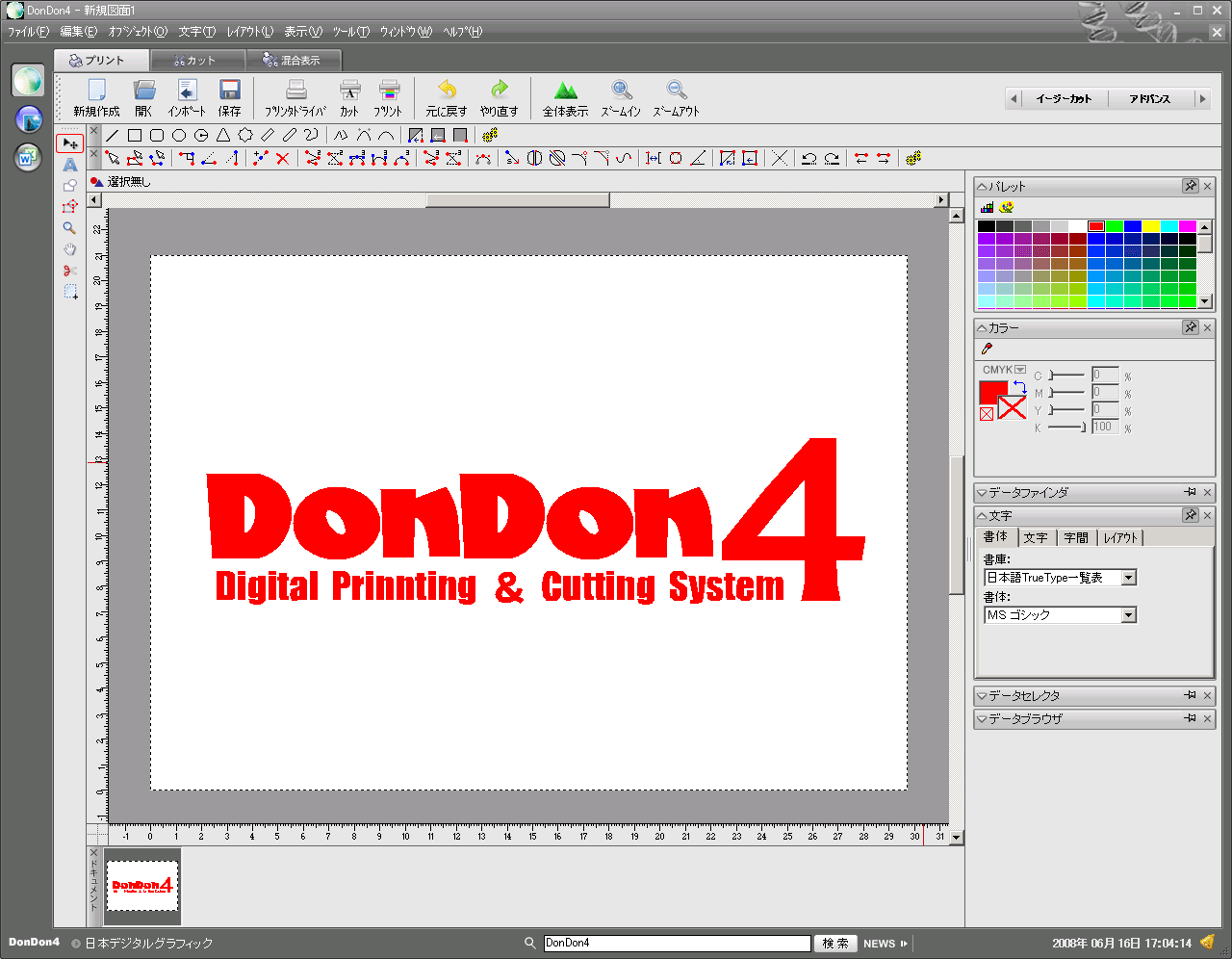Select the node edit tool in sidebar
Screen dimensions: 1232x959
(x=70, y=207)
